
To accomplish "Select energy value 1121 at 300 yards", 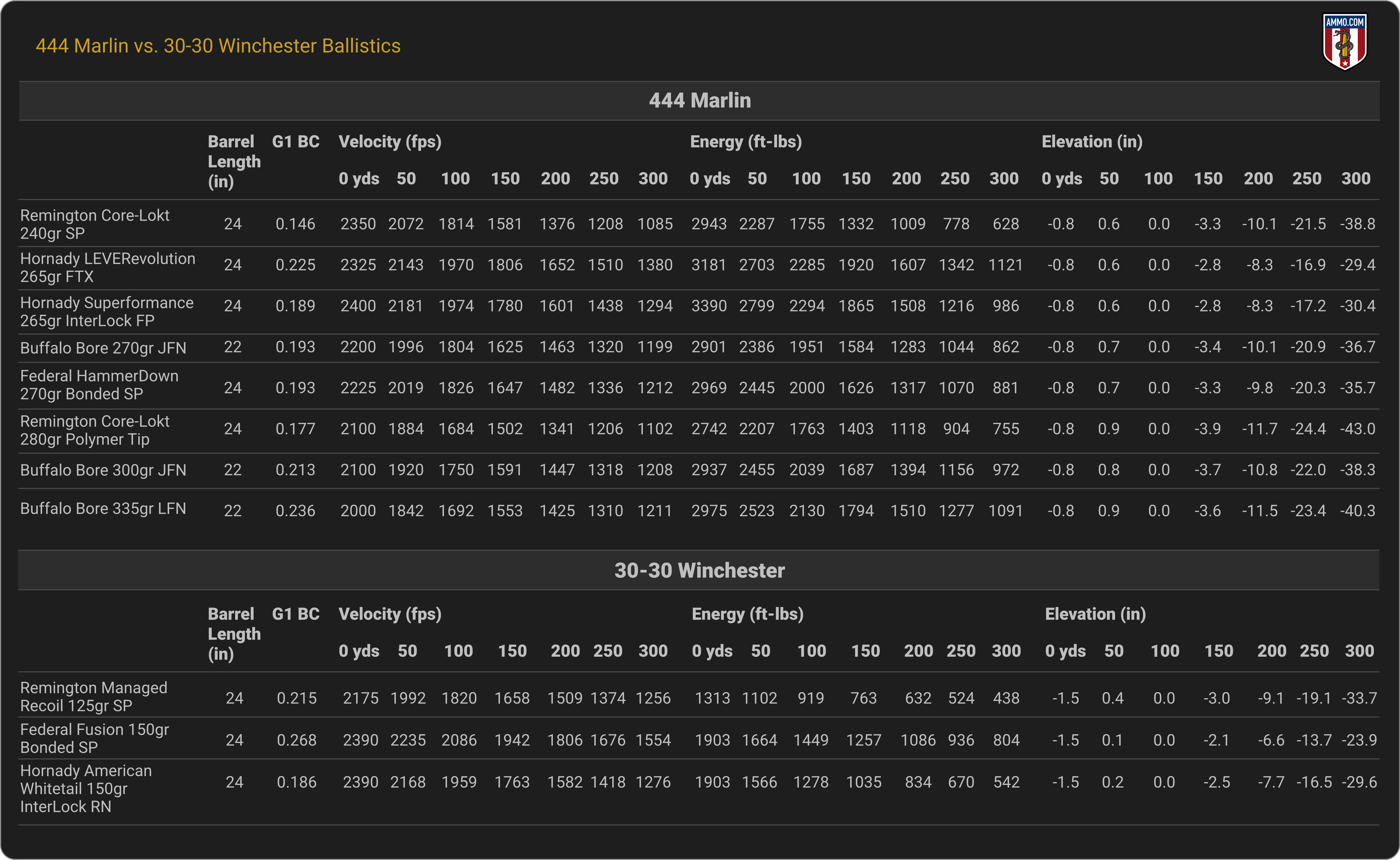I will point(1005,265).
